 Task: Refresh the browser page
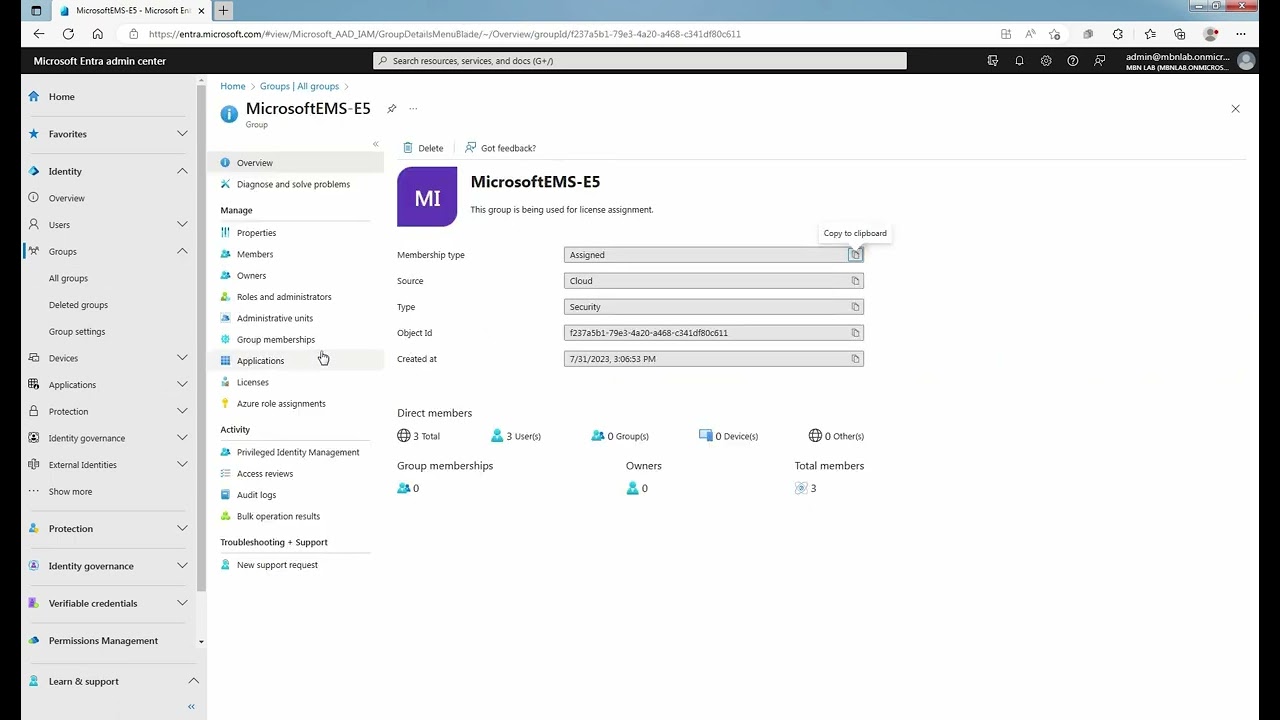tap(68, 34)
